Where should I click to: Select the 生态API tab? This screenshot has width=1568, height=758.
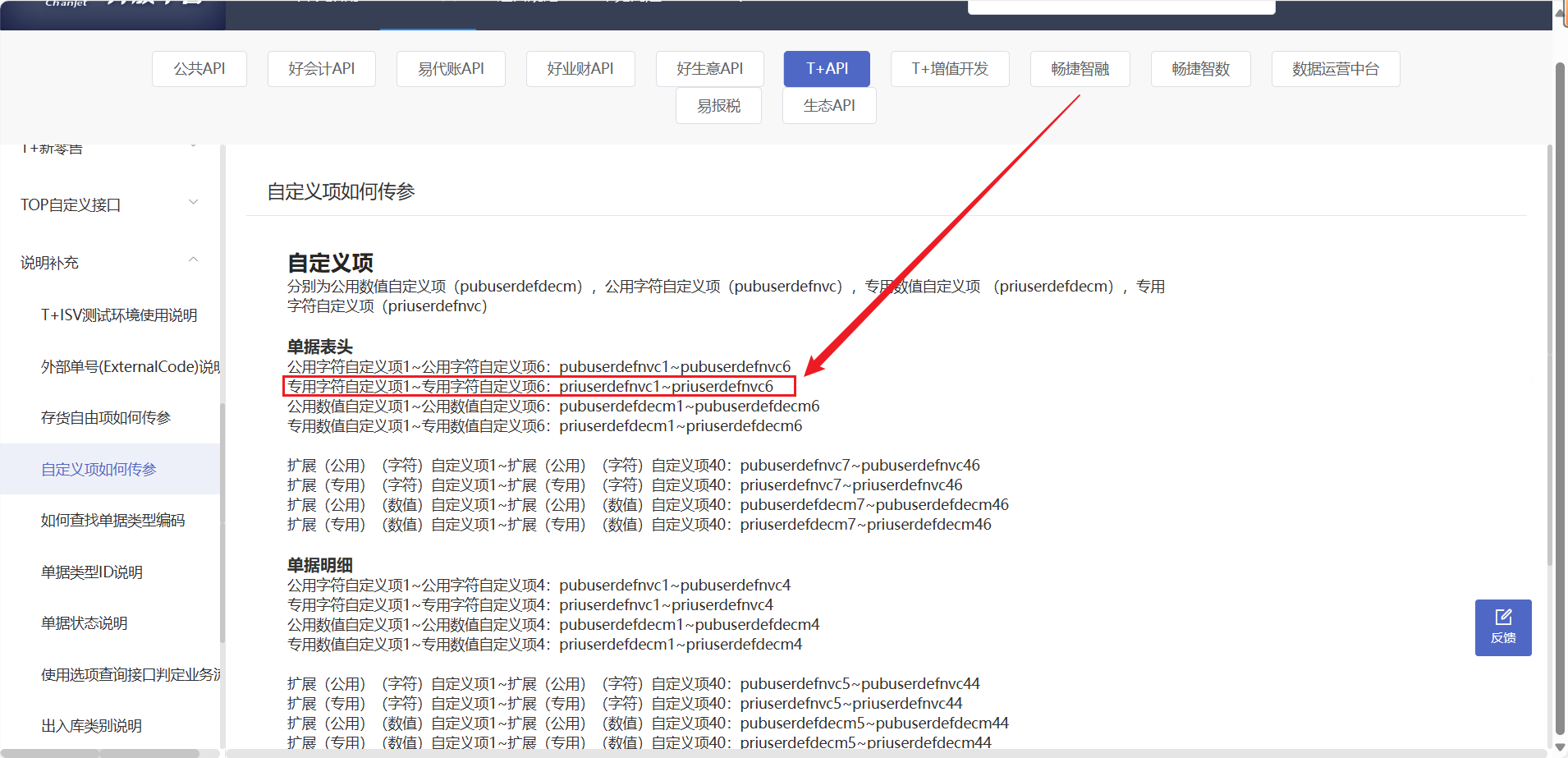pos(829,106)
